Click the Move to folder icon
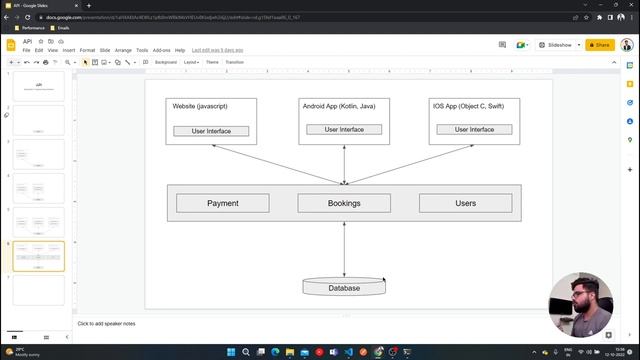The height and width of the screenshot is (360, 640). click(51, 42)
